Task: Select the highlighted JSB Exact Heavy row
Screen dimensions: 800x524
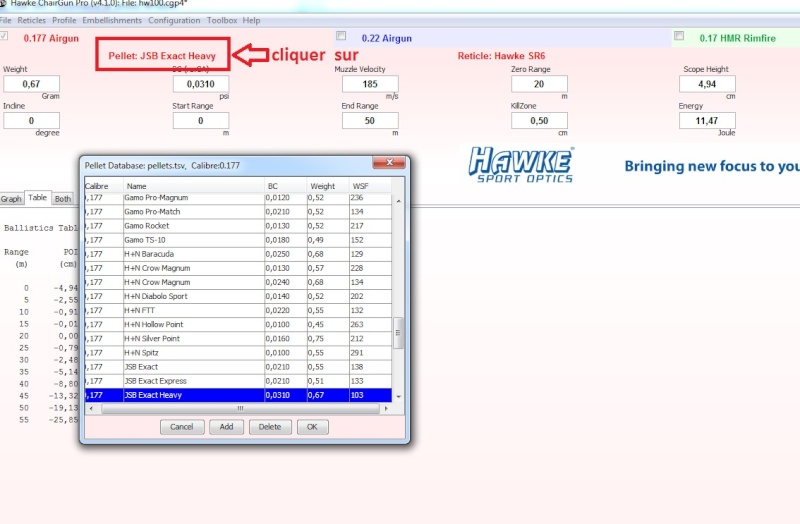Action: [x=238, y=395]
